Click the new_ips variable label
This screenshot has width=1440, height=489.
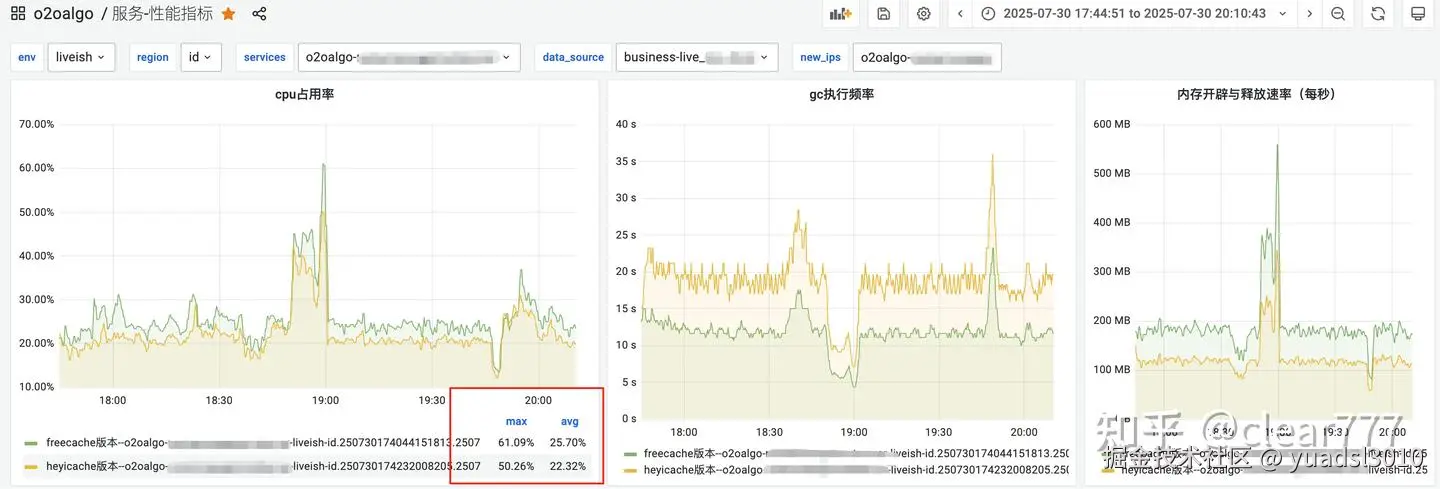[820, 57]
